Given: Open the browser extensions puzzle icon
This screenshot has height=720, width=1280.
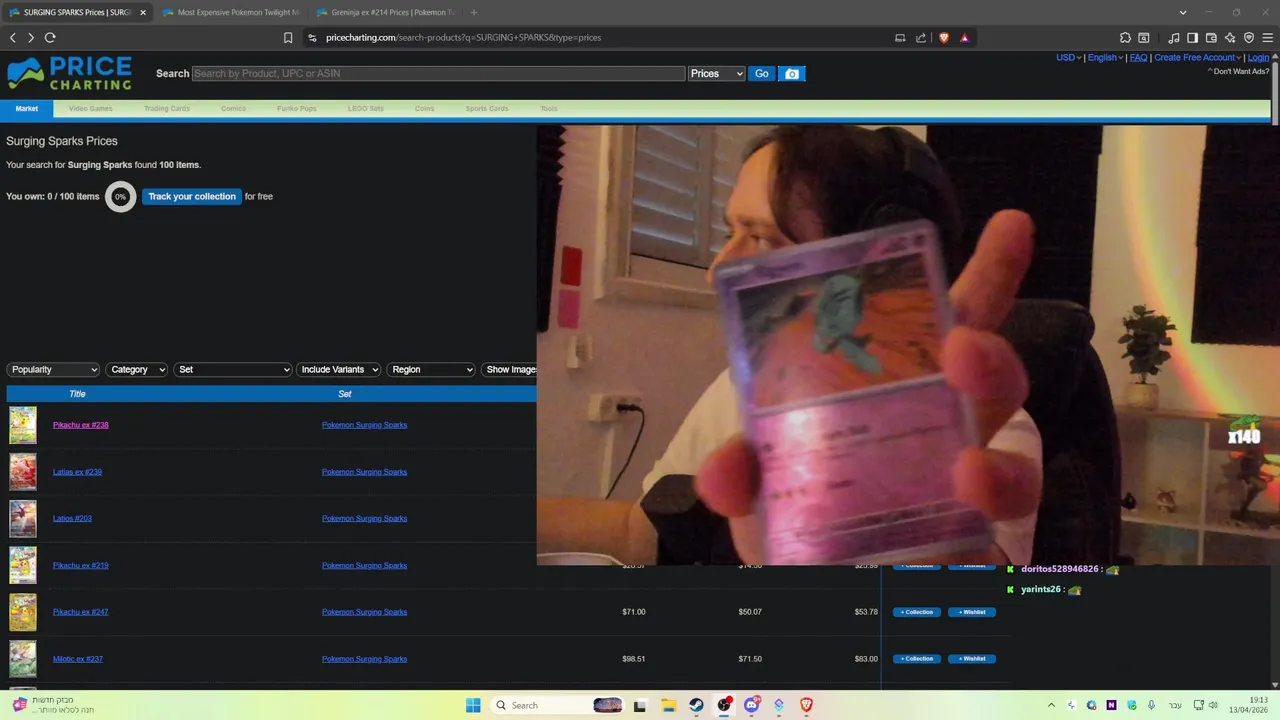Looking at the screenshot, I should click(x=1125, y=37).
